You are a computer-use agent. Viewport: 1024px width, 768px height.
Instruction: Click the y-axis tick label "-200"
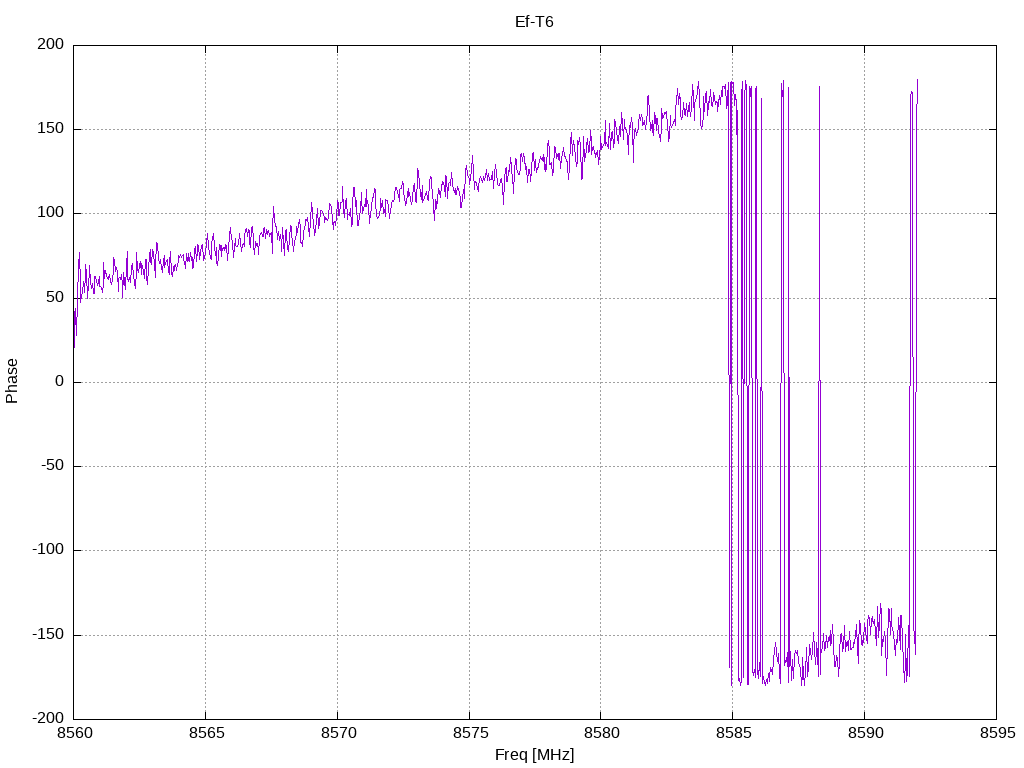point(48,718)
